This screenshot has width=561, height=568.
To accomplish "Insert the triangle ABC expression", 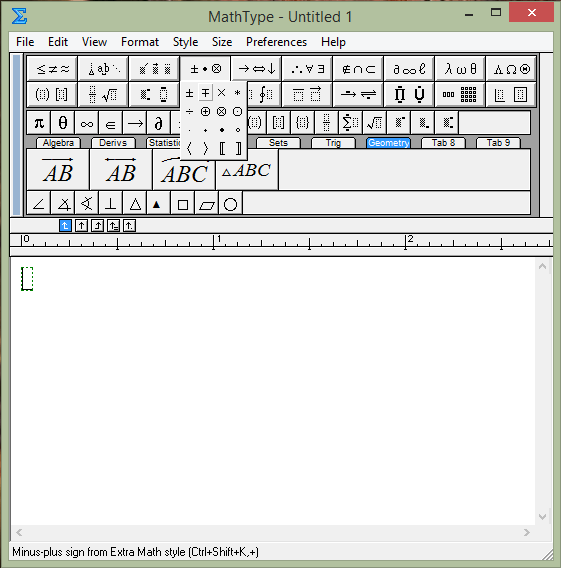I will point(247,170).
